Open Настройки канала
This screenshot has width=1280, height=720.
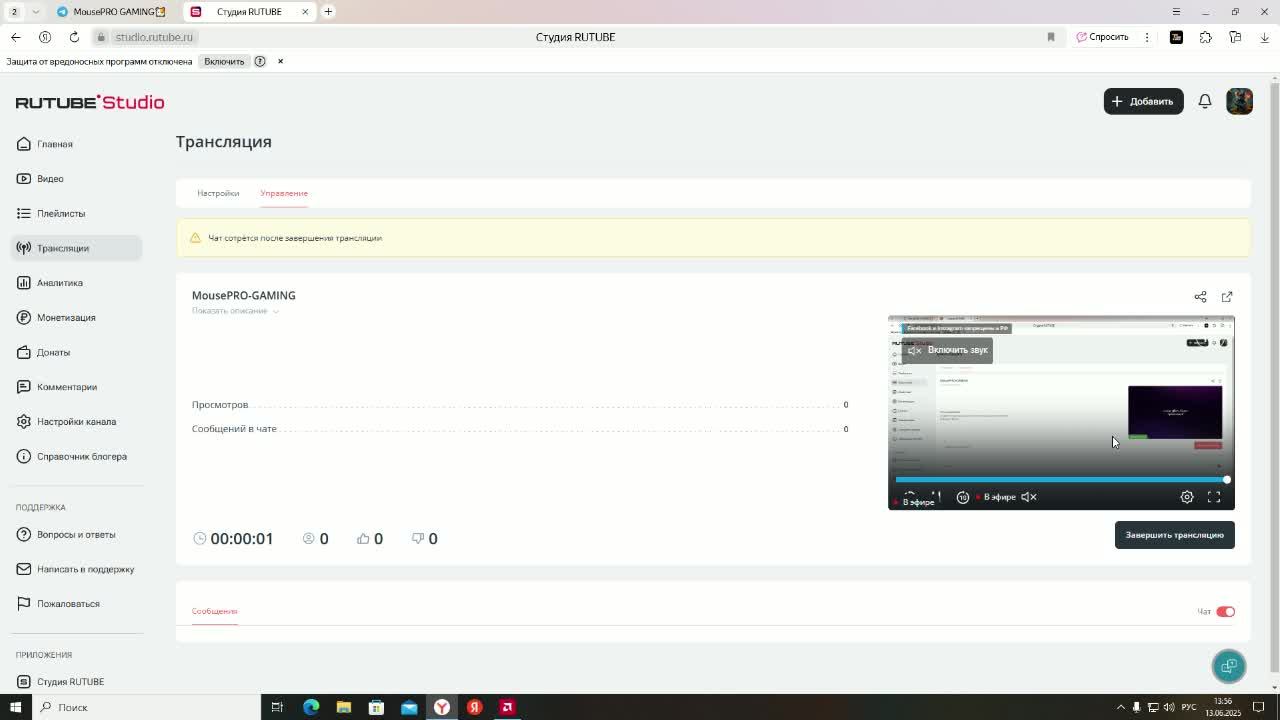click(76, 421)
